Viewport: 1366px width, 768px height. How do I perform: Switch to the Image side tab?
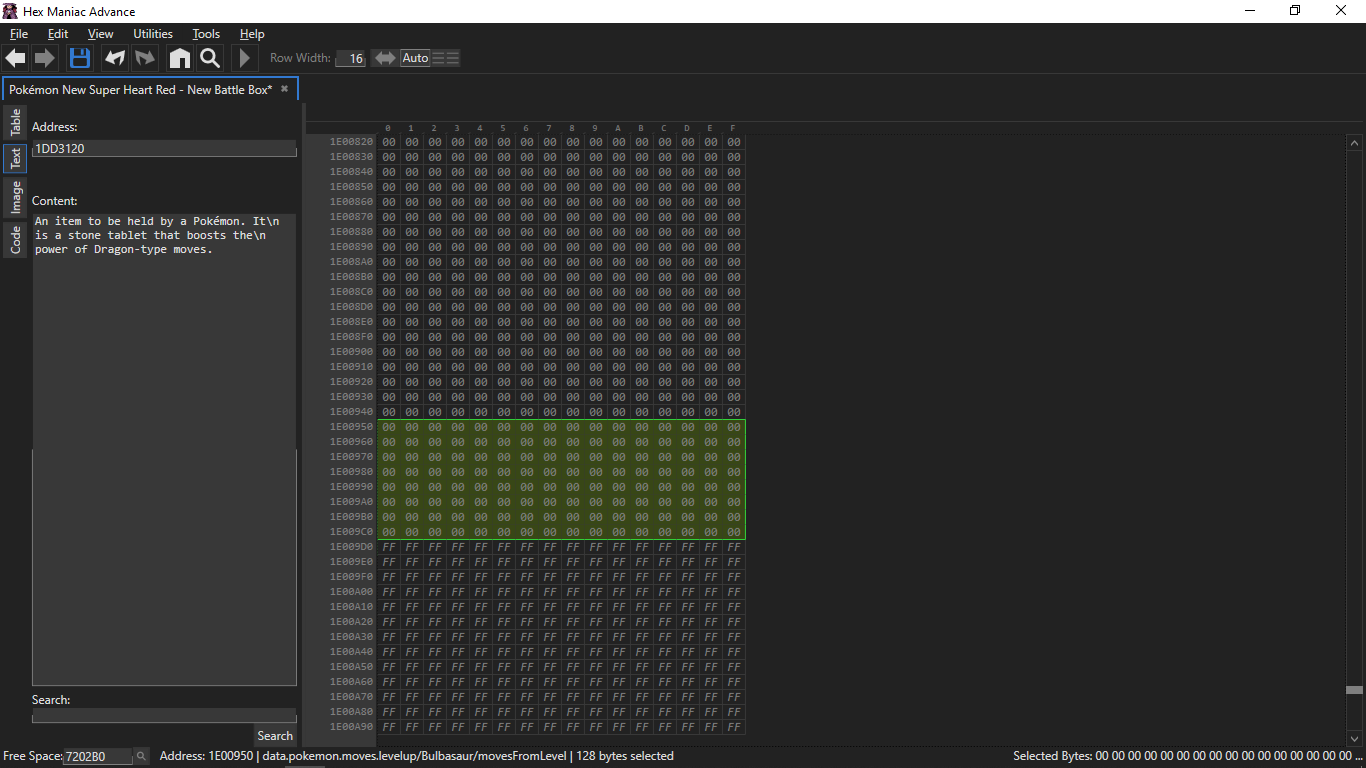(x=16, y=198)
